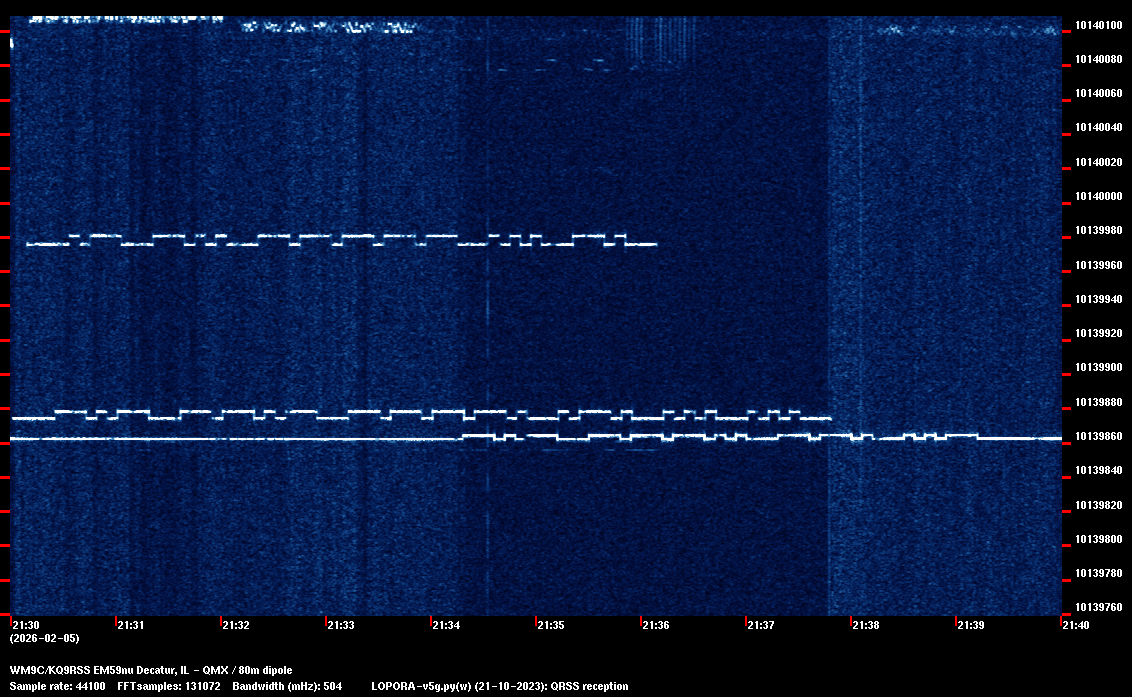1132x697 pixels.
Task: Select the 10140020 frequency label
Action: pos(1099,162)
